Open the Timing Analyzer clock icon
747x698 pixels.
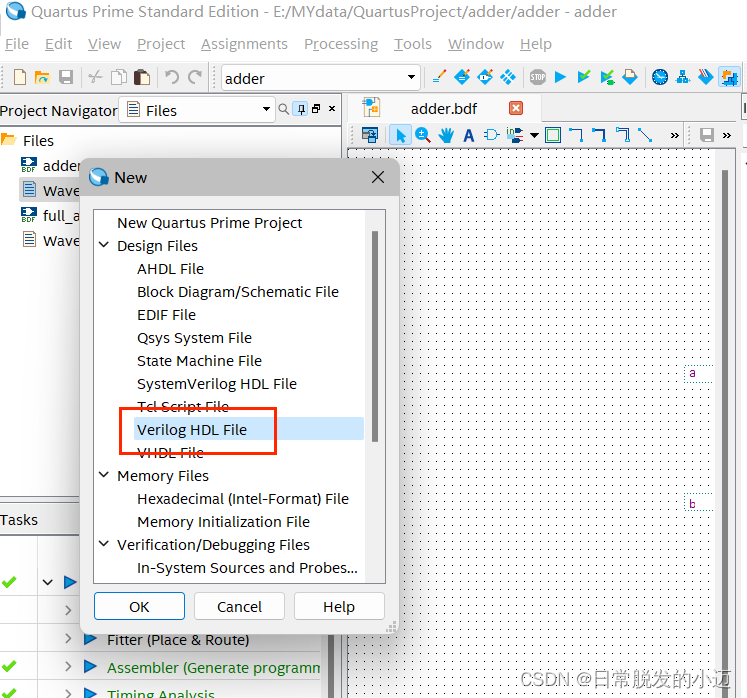point(660,77)
